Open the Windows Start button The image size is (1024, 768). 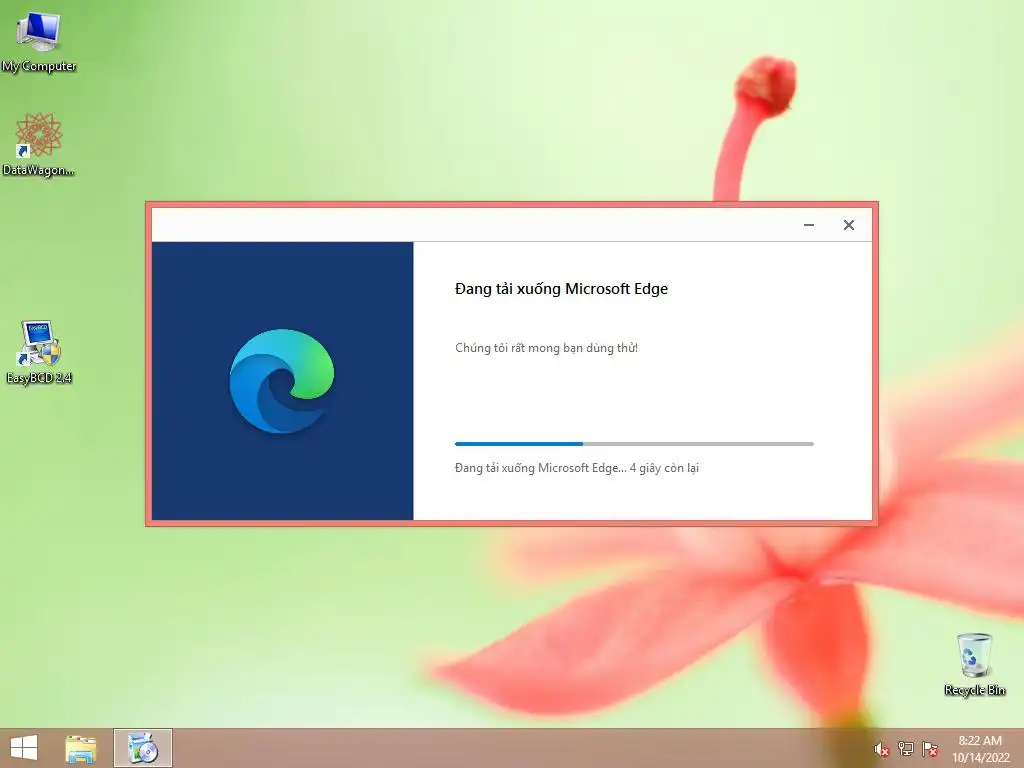[x=24, y=748]
